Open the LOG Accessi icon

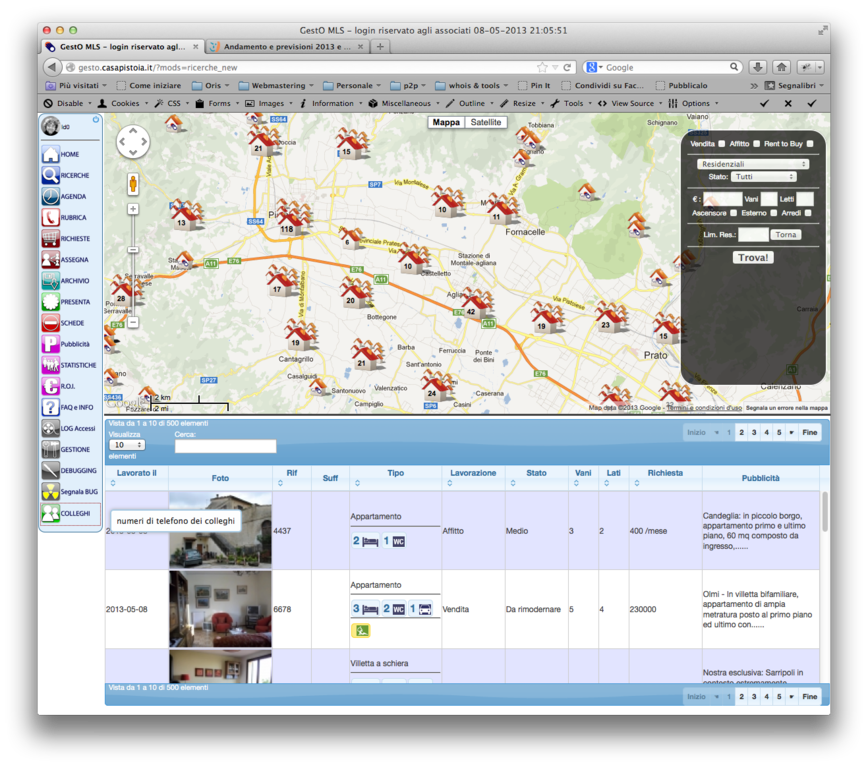tap(50, 428)
